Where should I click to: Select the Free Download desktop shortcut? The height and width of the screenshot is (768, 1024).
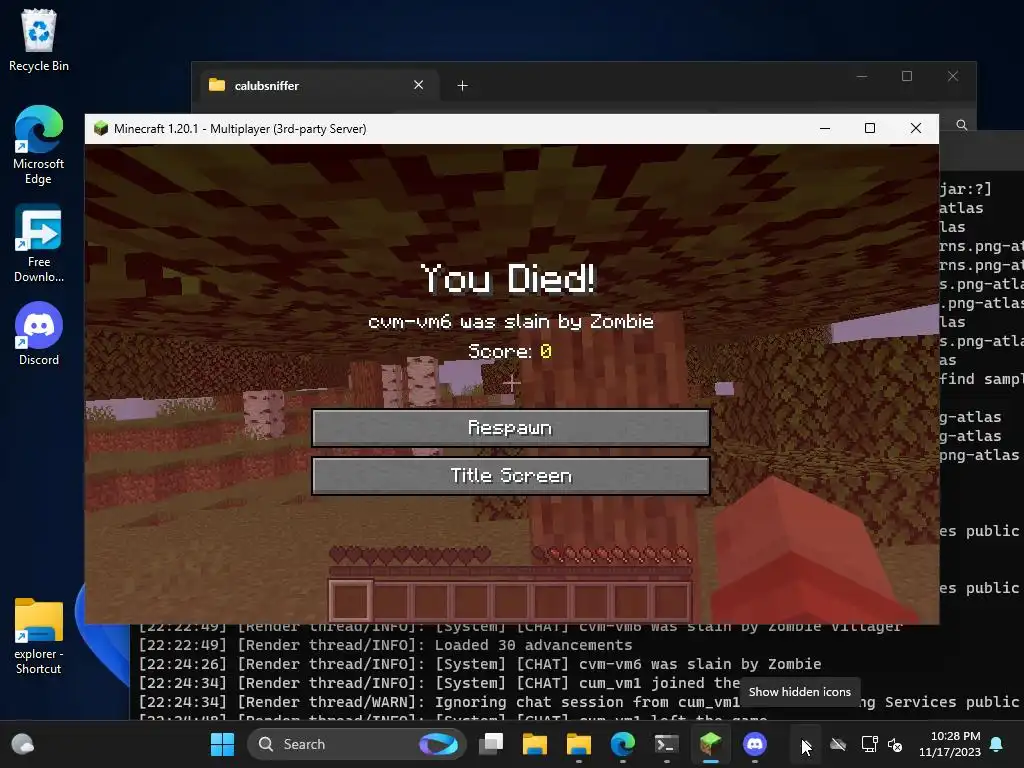click(x=39, y=244)
